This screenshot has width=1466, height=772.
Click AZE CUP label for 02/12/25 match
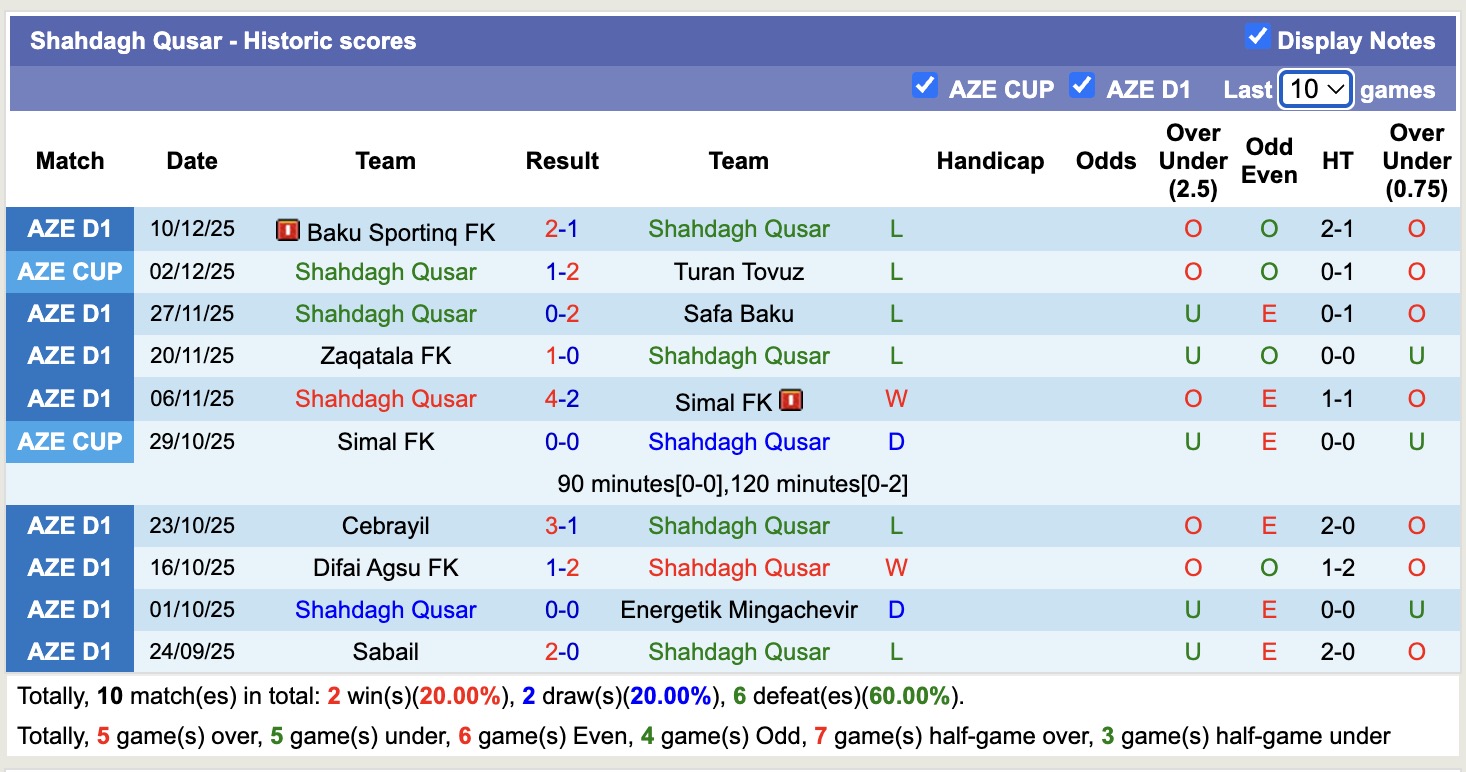click(x=70, y=272)
